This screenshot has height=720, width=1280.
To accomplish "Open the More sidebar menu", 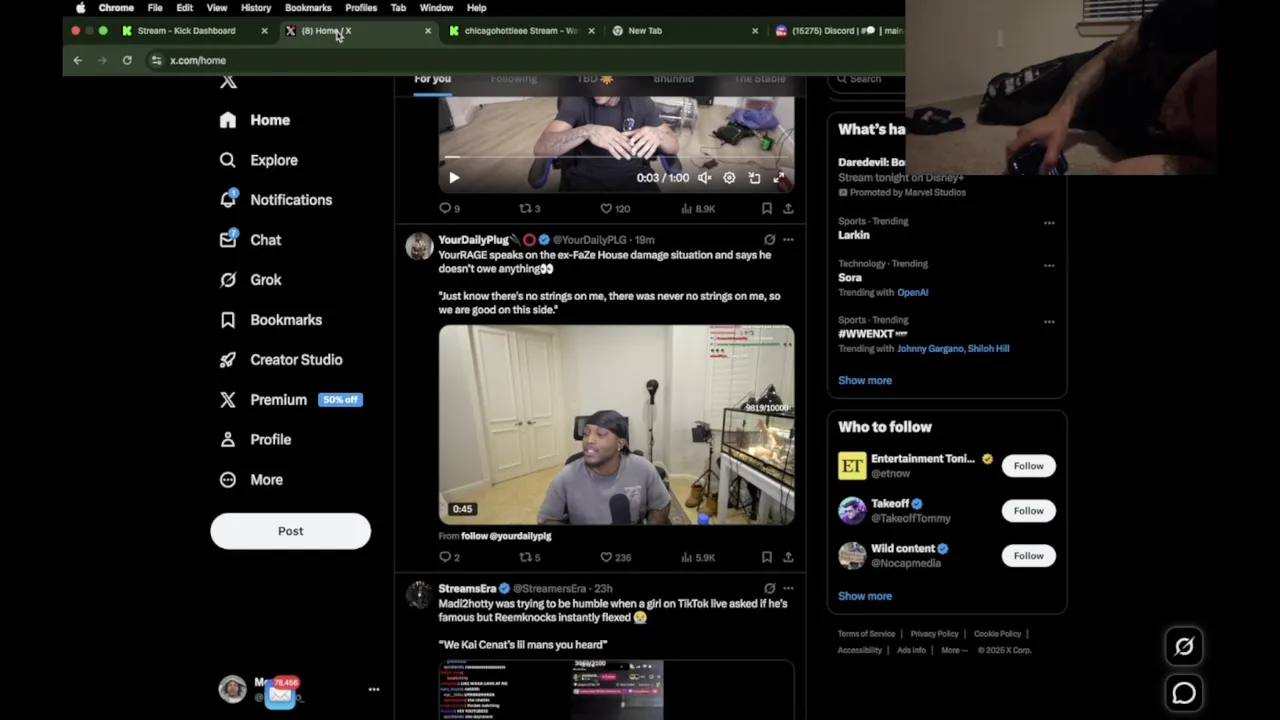I will [252, 480].
